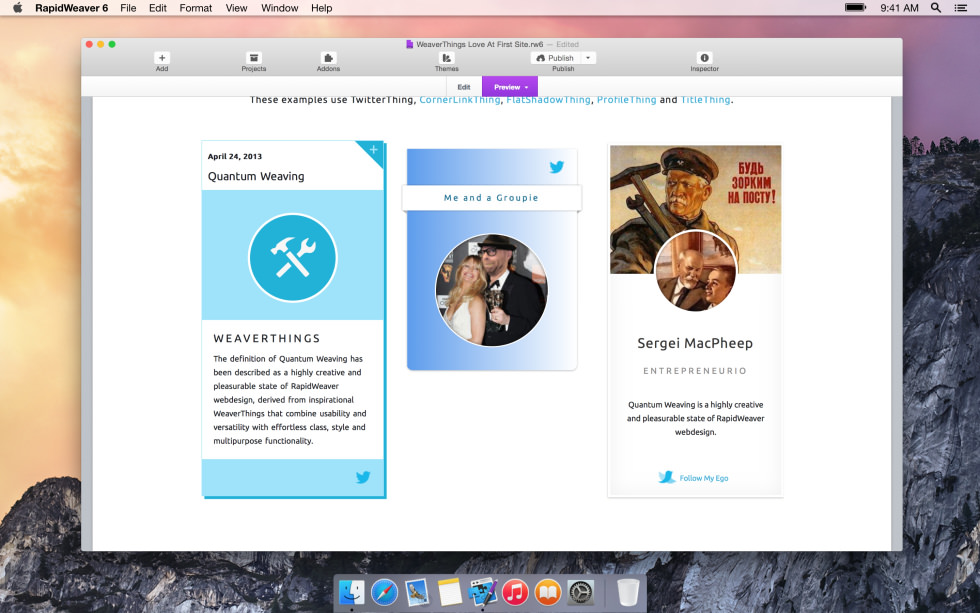
Task: Click the Add plus icon in toolbar
Action: 162,58
